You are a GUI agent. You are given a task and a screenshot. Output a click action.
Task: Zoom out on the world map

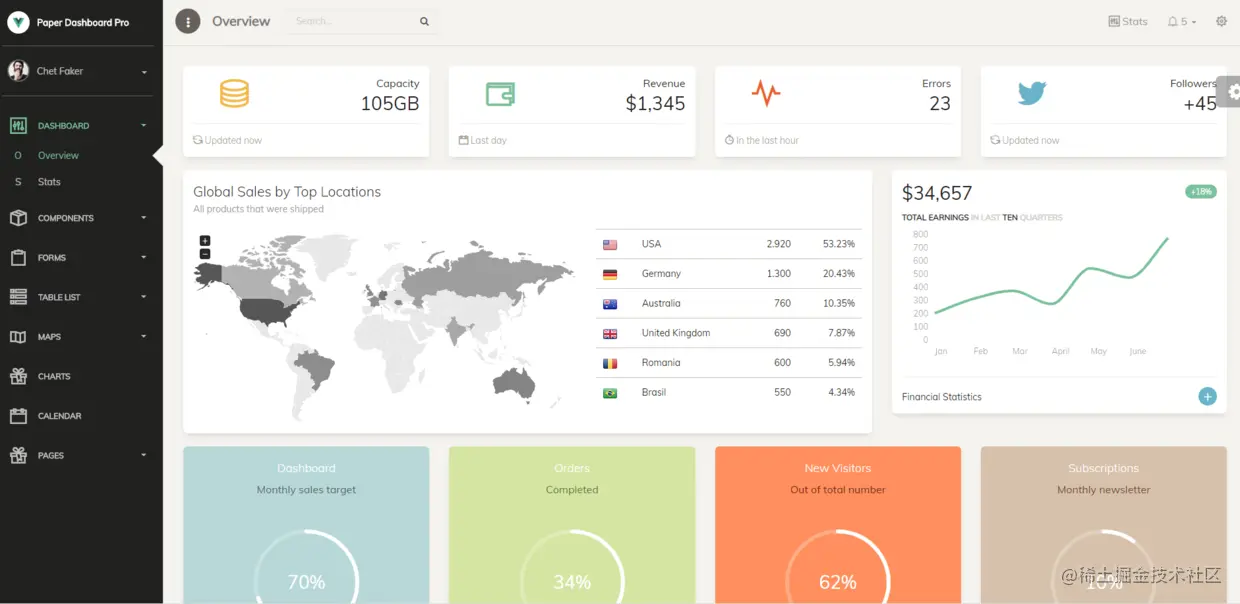205,253
